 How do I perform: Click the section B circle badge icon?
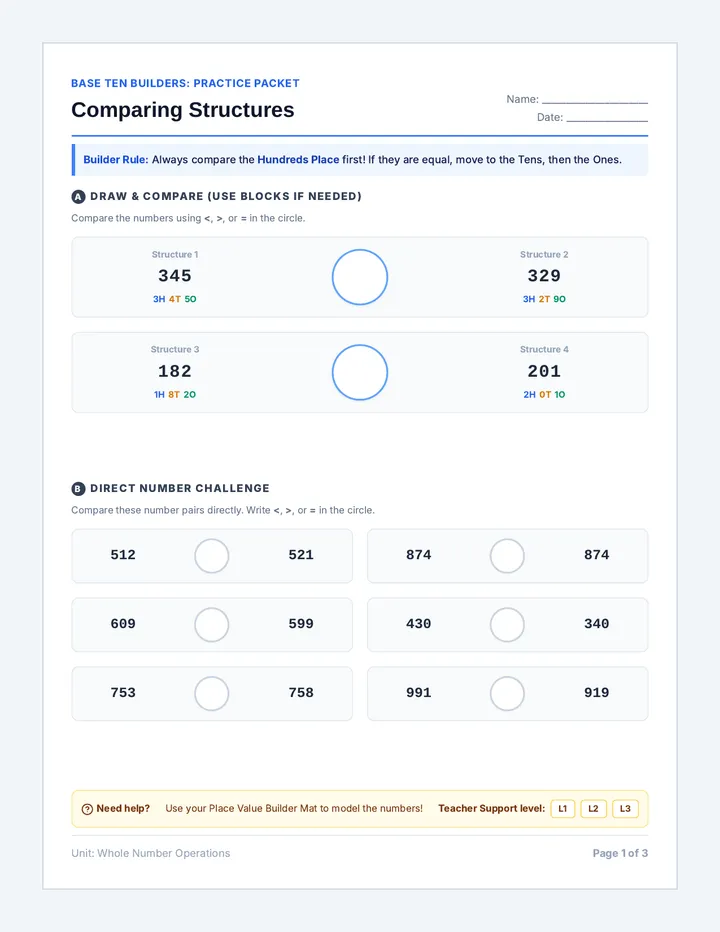pos(78,489)
